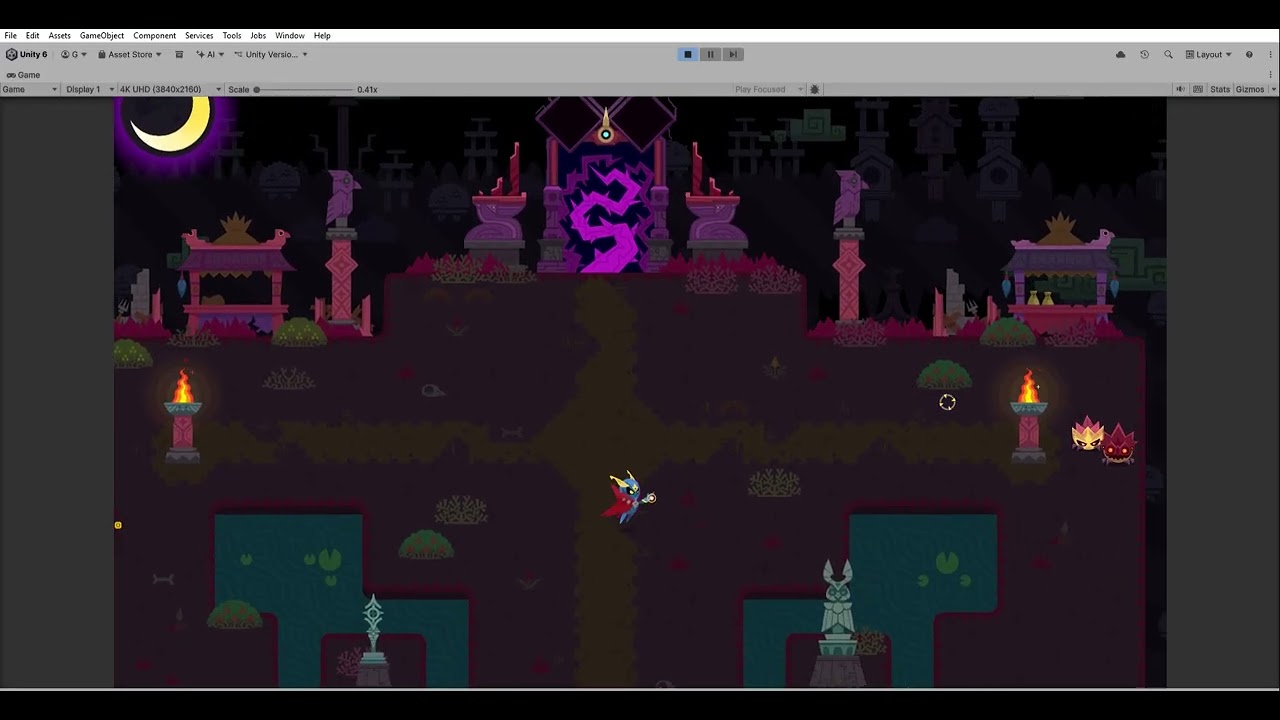The image size is (1280, 720).
Task: Select the Game tab
Action: click(23, 75)
